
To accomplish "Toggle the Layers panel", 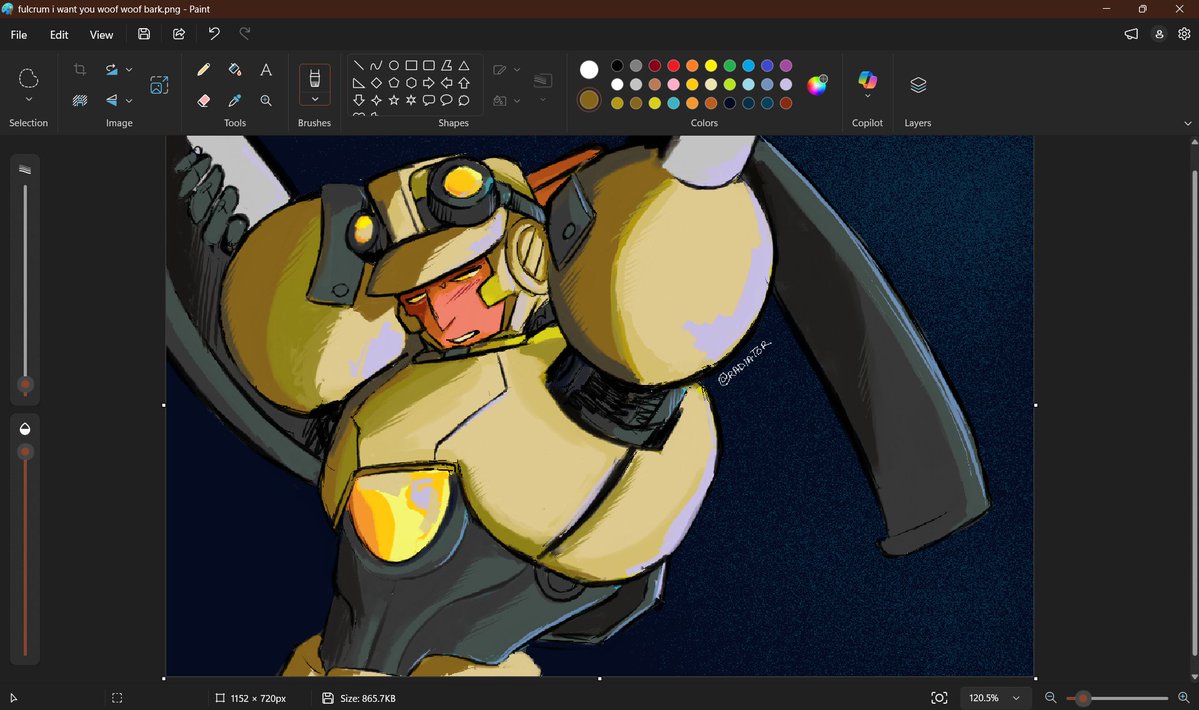I will (x=918, y=85).
